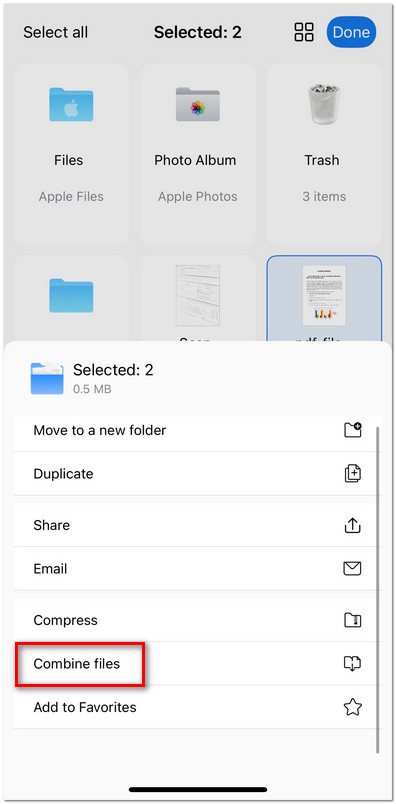396x804 pixels.
Task: Deselect the highlighted pdf file thumbnail
Action: point(324,295)
